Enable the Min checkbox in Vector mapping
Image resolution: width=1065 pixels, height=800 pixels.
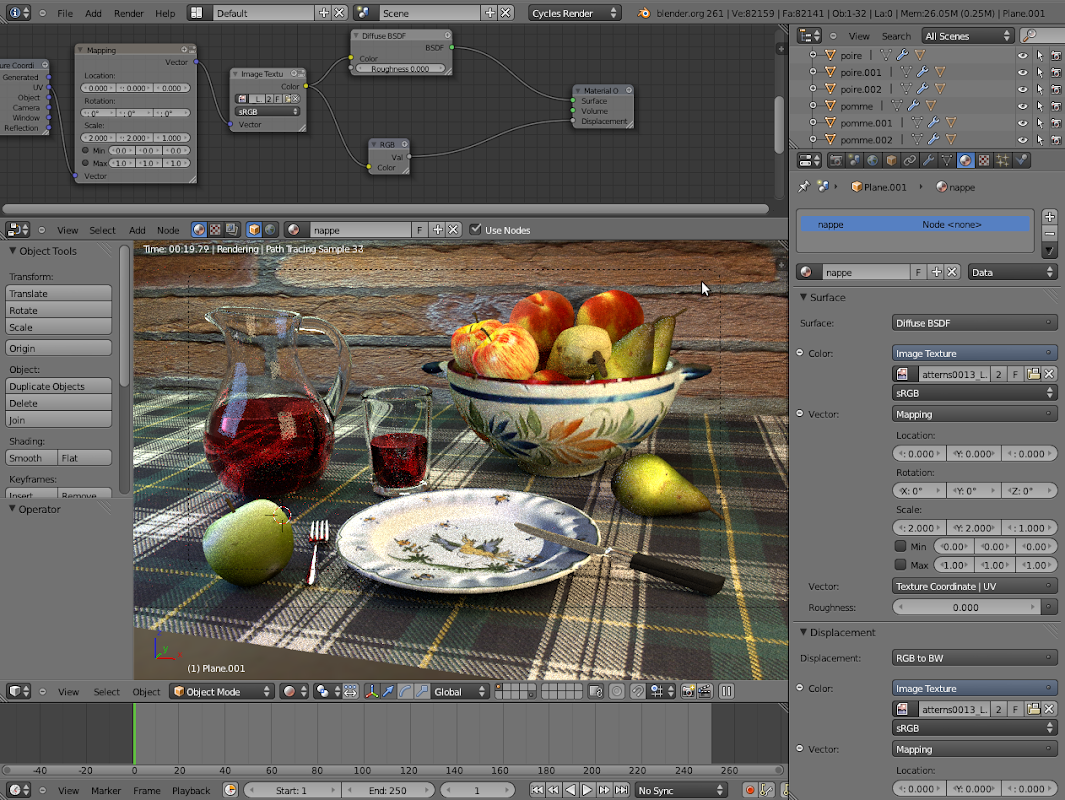(901, 547)
